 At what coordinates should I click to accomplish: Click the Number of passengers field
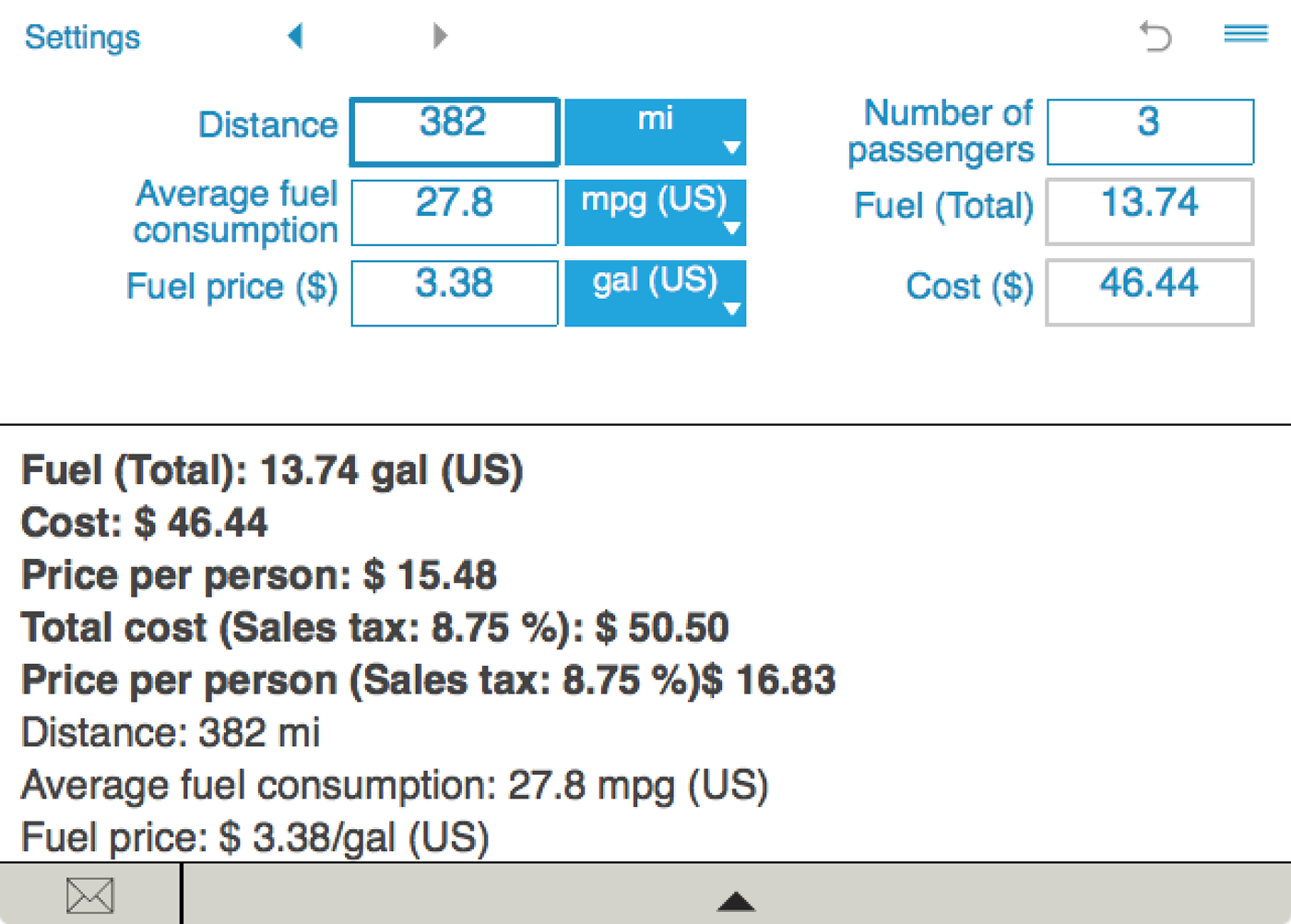[x=1150, y=132]
